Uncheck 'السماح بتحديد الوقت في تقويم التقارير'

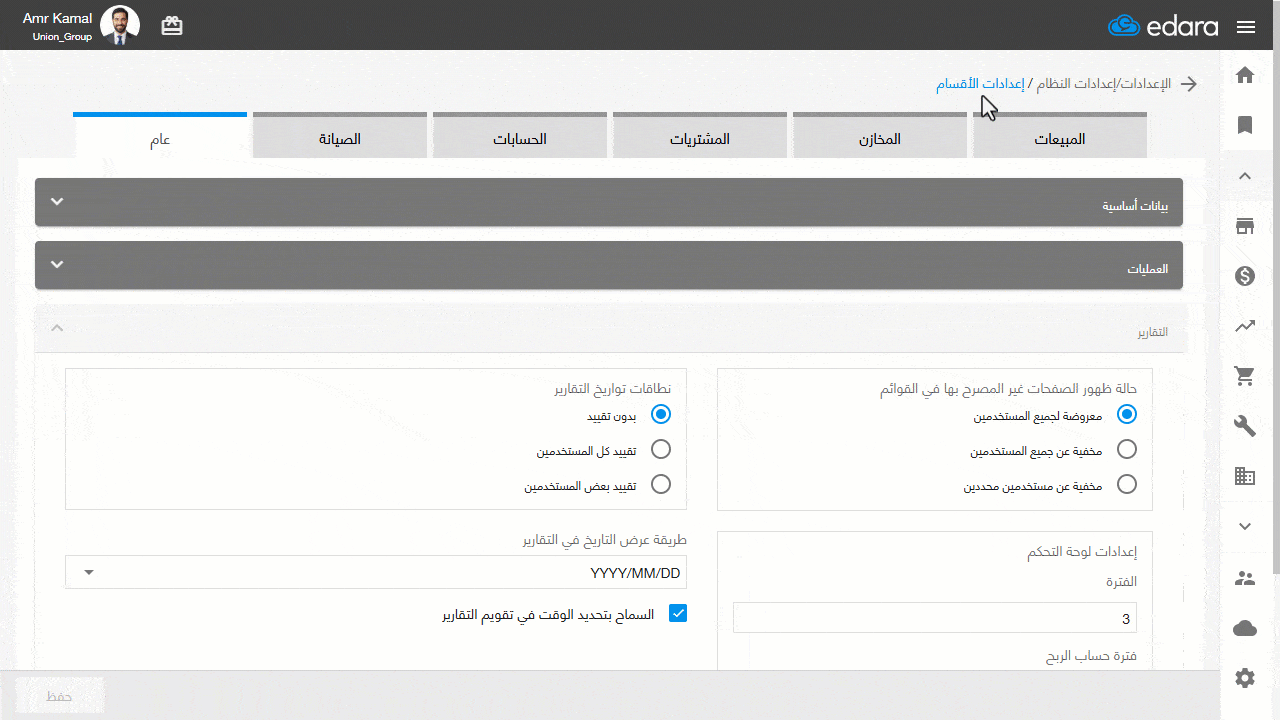coord(677,613)
